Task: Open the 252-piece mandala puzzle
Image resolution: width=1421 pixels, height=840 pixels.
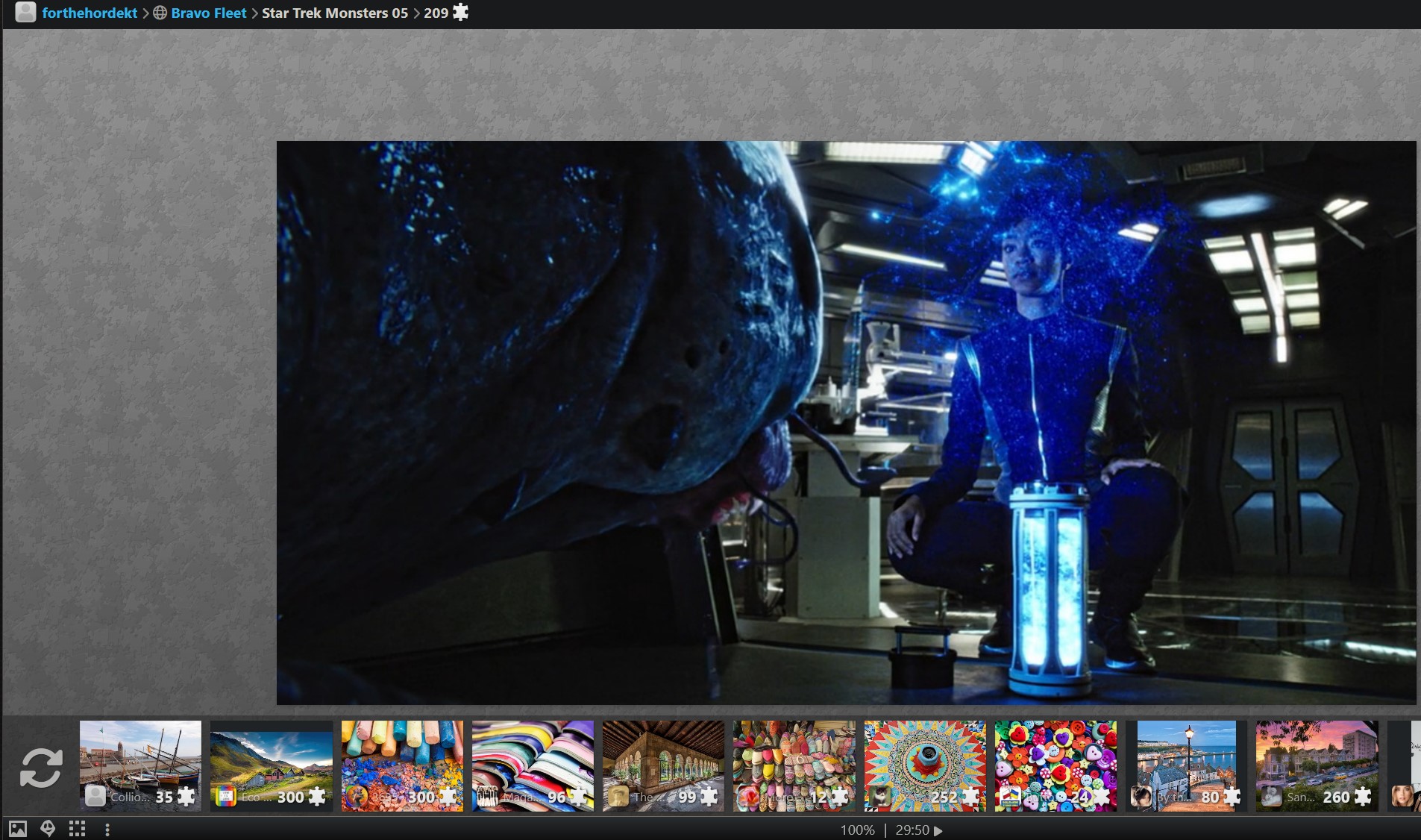Action: coord(925,765)
